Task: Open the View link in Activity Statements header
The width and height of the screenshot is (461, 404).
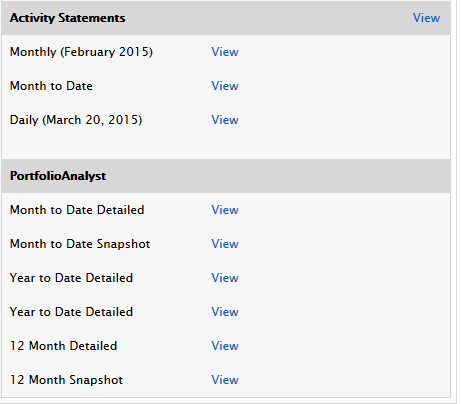Action: (426, 18)
